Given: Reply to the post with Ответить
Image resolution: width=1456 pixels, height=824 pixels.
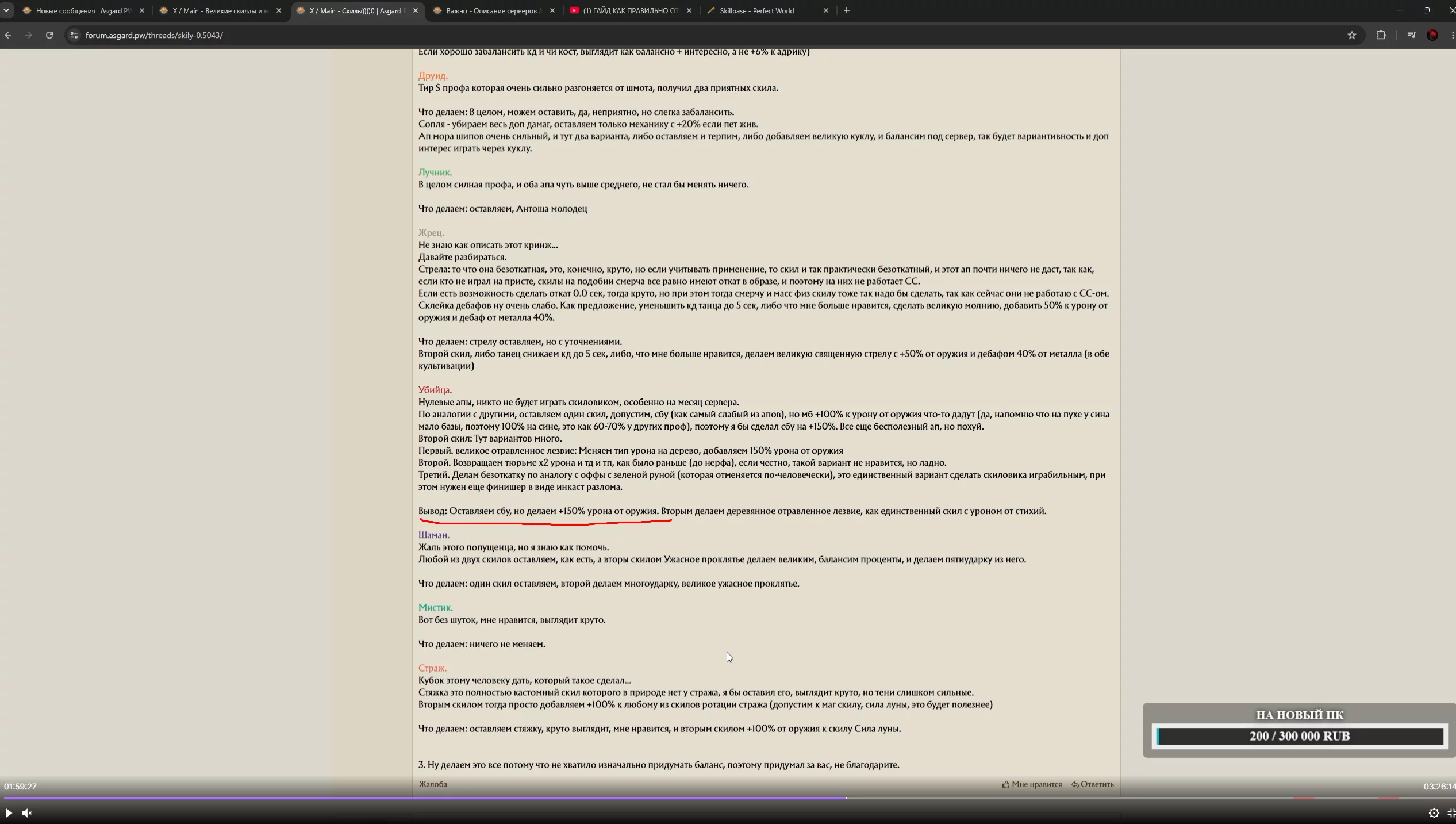Looking at the screenshot, I should pos(1092,784).
